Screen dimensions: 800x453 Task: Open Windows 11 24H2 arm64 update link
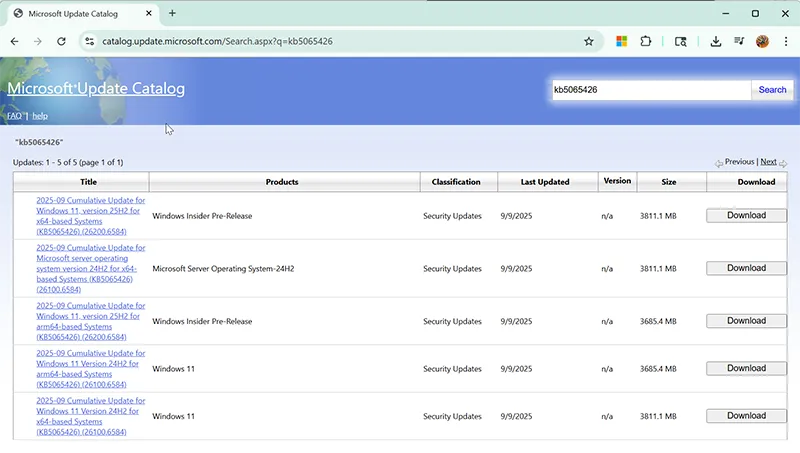[90, 369]
